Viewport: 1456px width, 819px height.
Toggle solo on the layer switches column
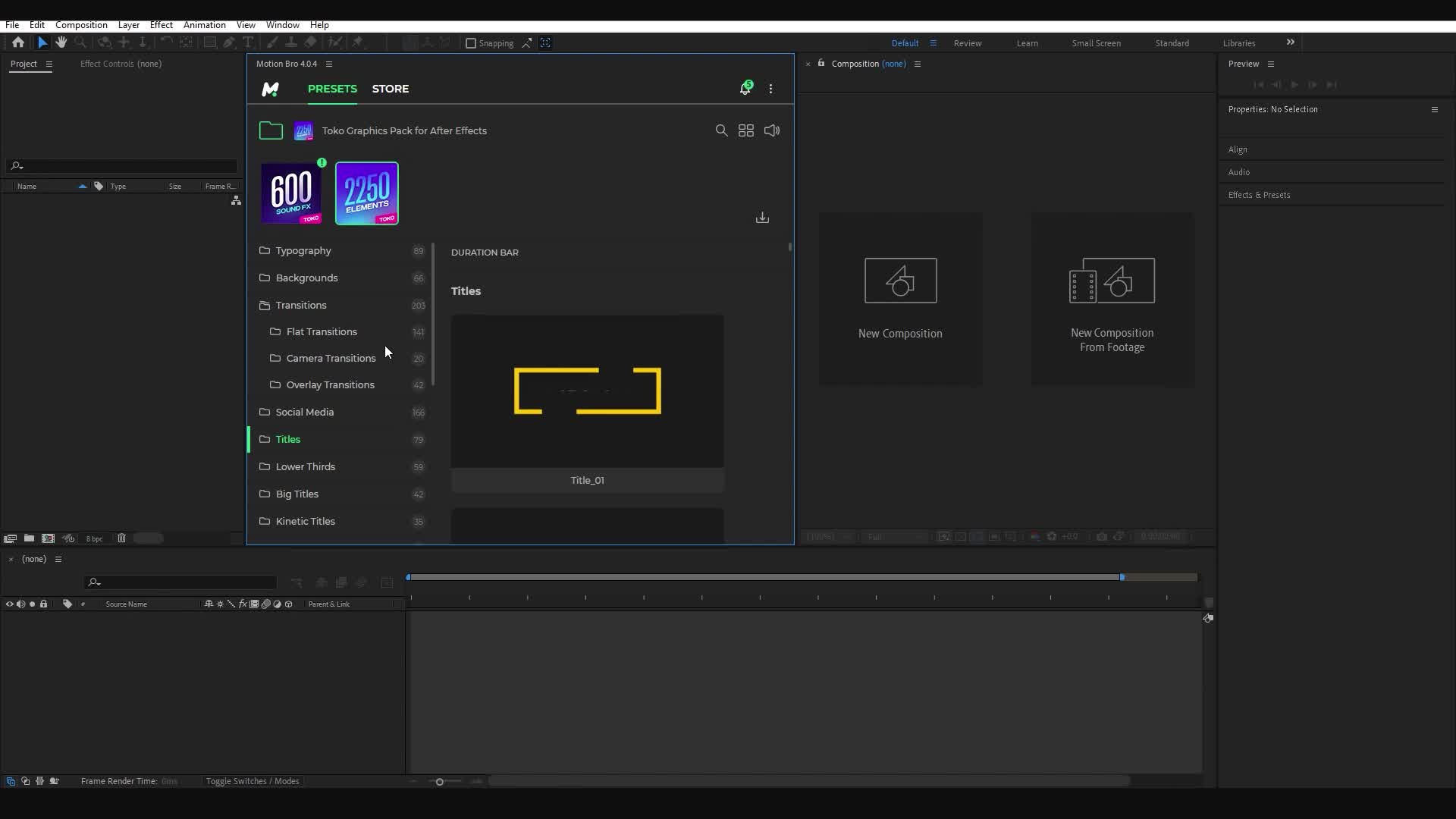pos(32,604)
